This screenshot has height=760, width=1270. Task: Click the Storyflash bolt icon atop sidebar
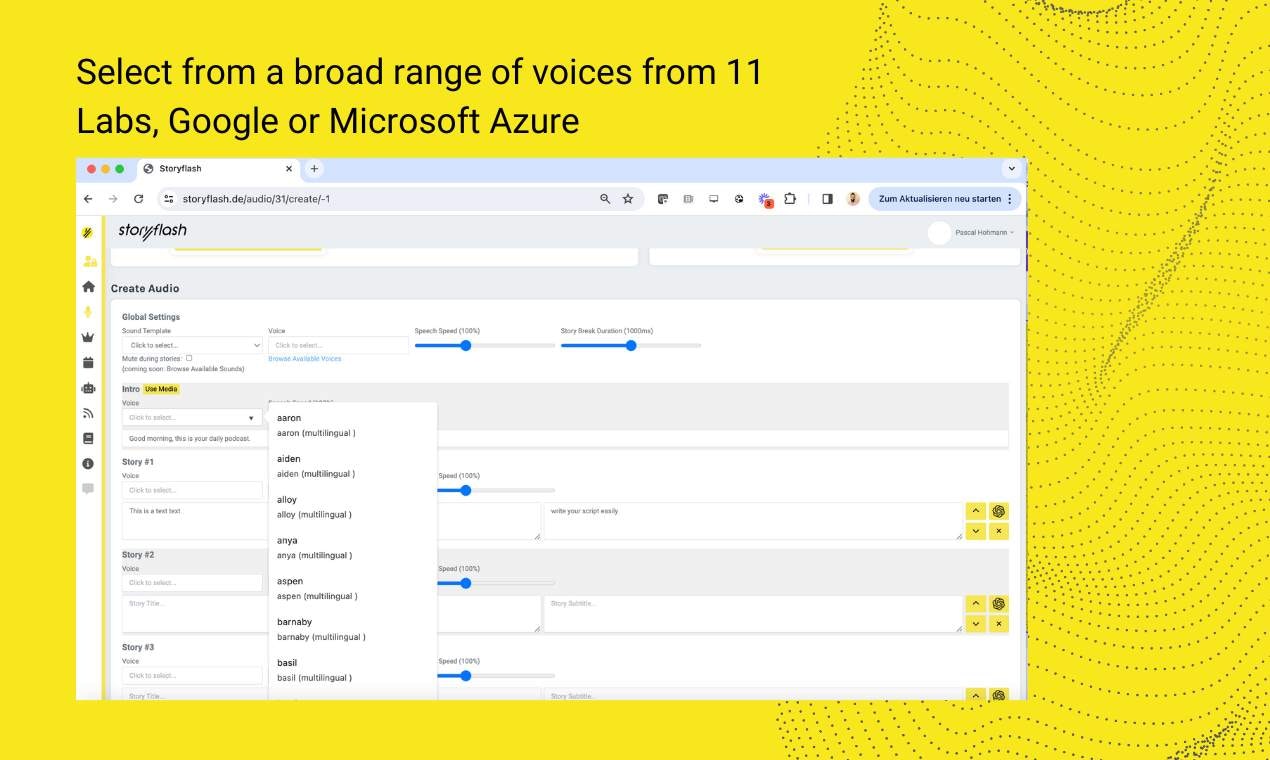tap(88, 233)
